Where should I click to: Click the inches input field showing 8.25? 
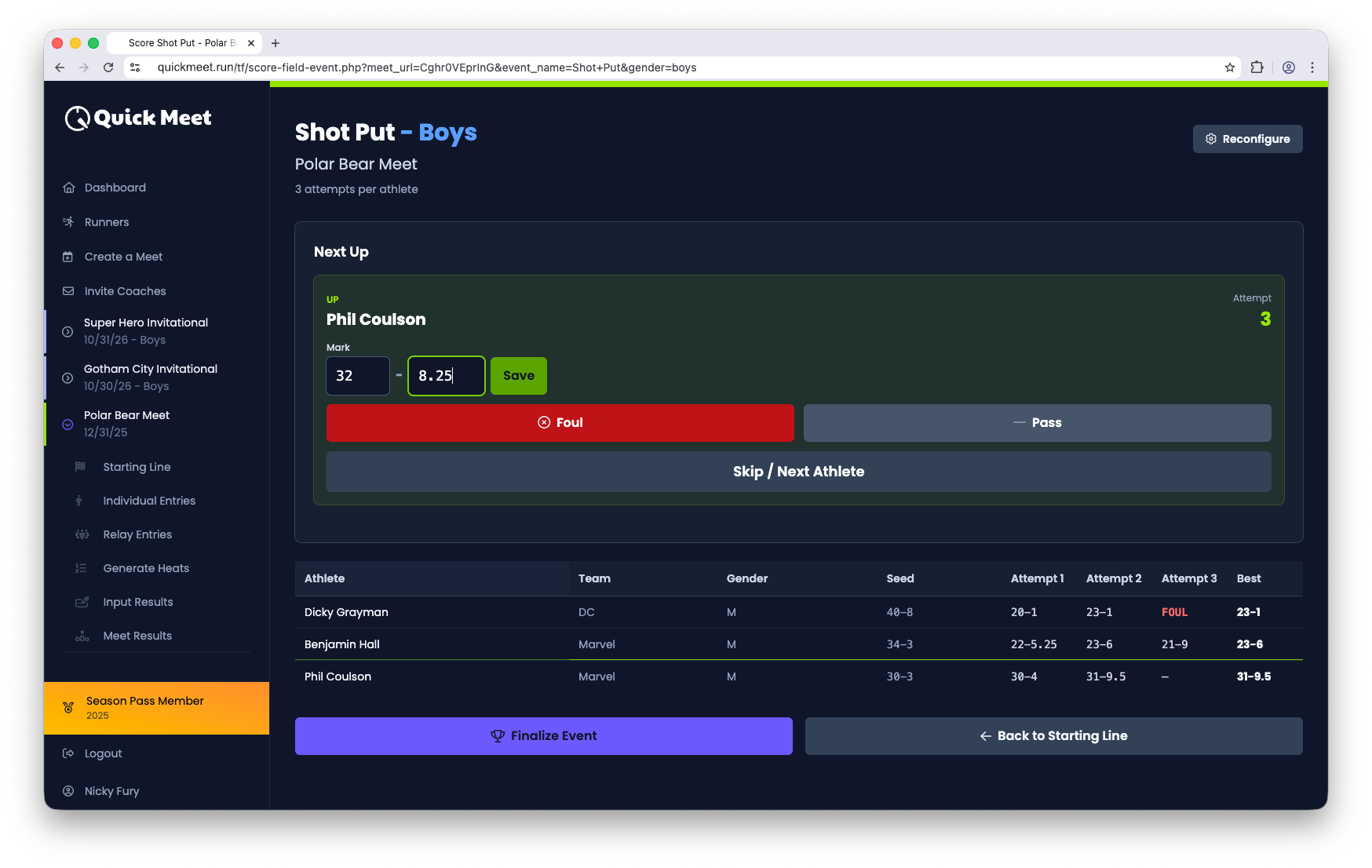(446, 376)
